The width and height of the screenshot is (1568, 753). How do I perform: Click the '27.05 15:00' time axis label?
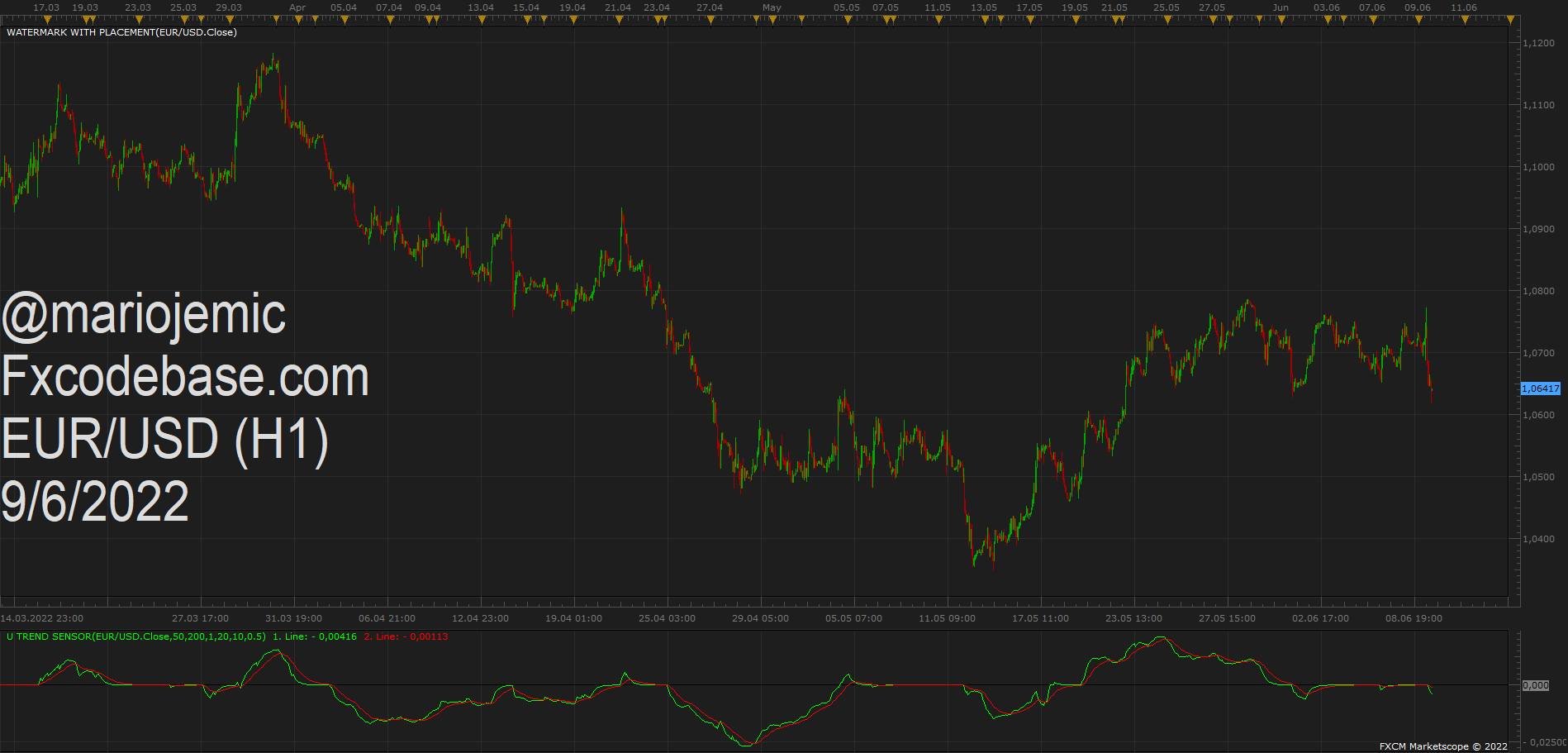click(x=1228, y=618)
